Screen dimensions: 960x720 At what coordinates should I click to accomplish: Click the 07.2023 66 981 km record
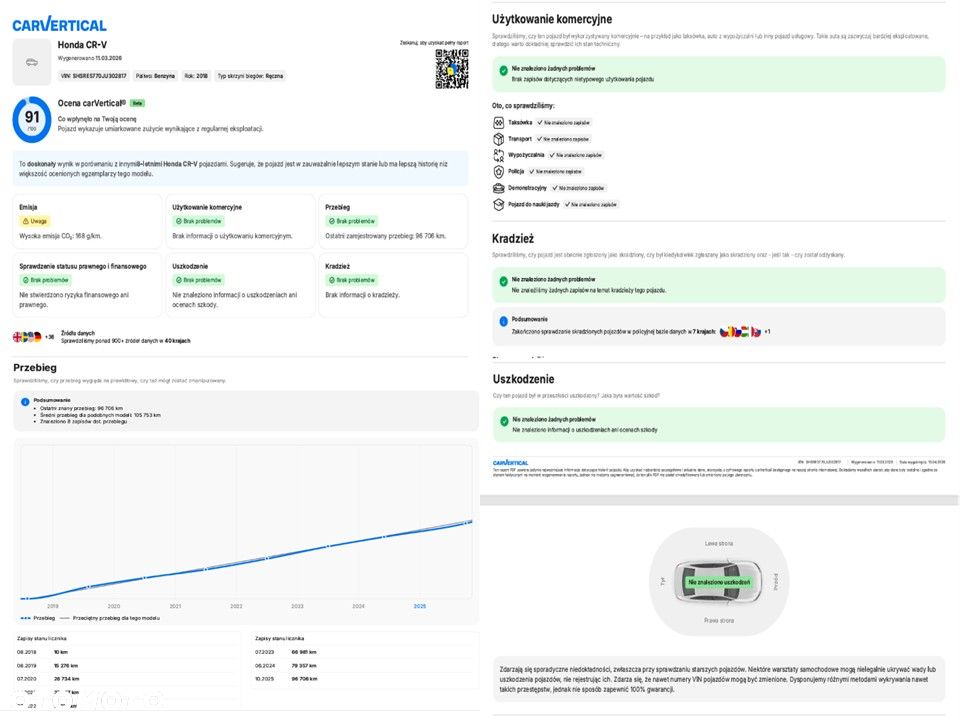[x=365, y=652]
